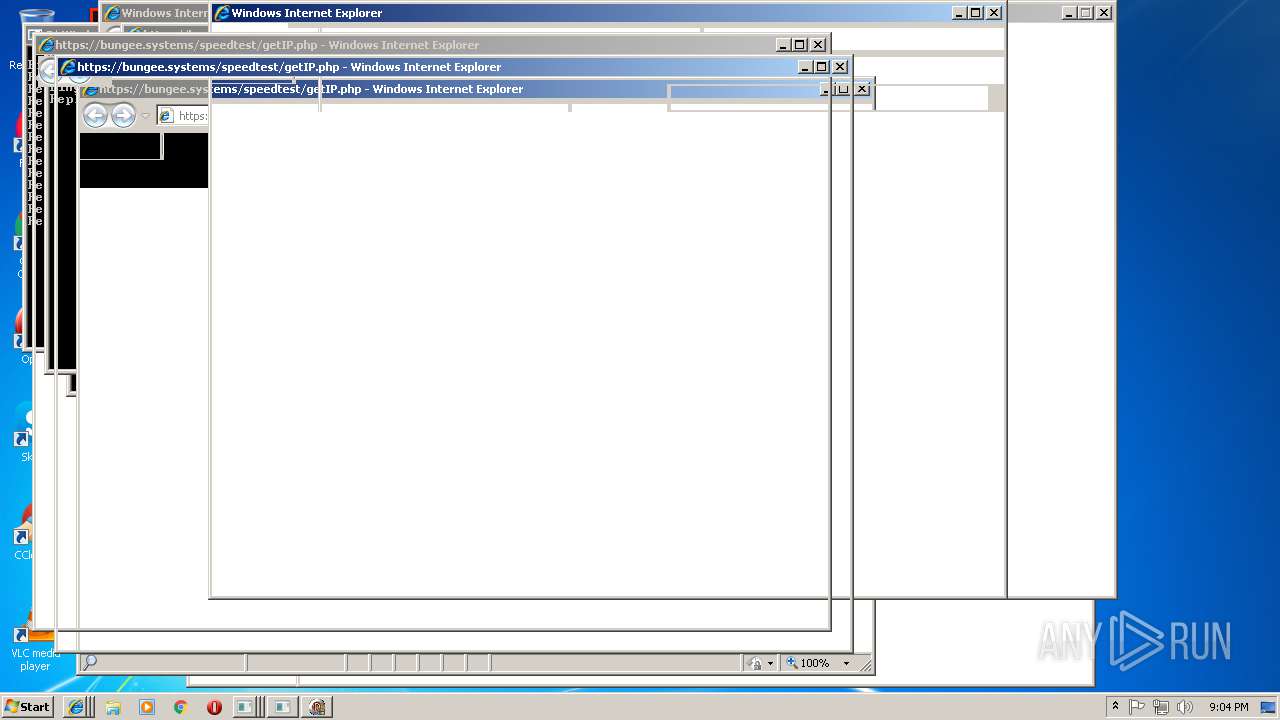Viewport: 1280px width, 720px height.
Task: Click the IE Back navigation button
Action: point(95,116)
